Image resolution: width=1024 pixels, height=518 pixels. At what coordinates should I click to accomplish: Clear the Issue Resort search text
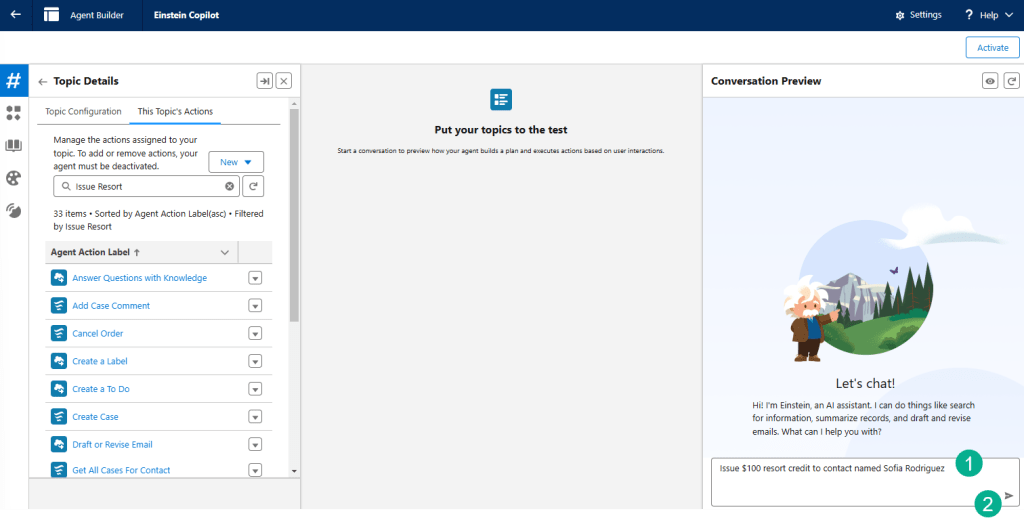pyautogui.click(x=229, y=186)
